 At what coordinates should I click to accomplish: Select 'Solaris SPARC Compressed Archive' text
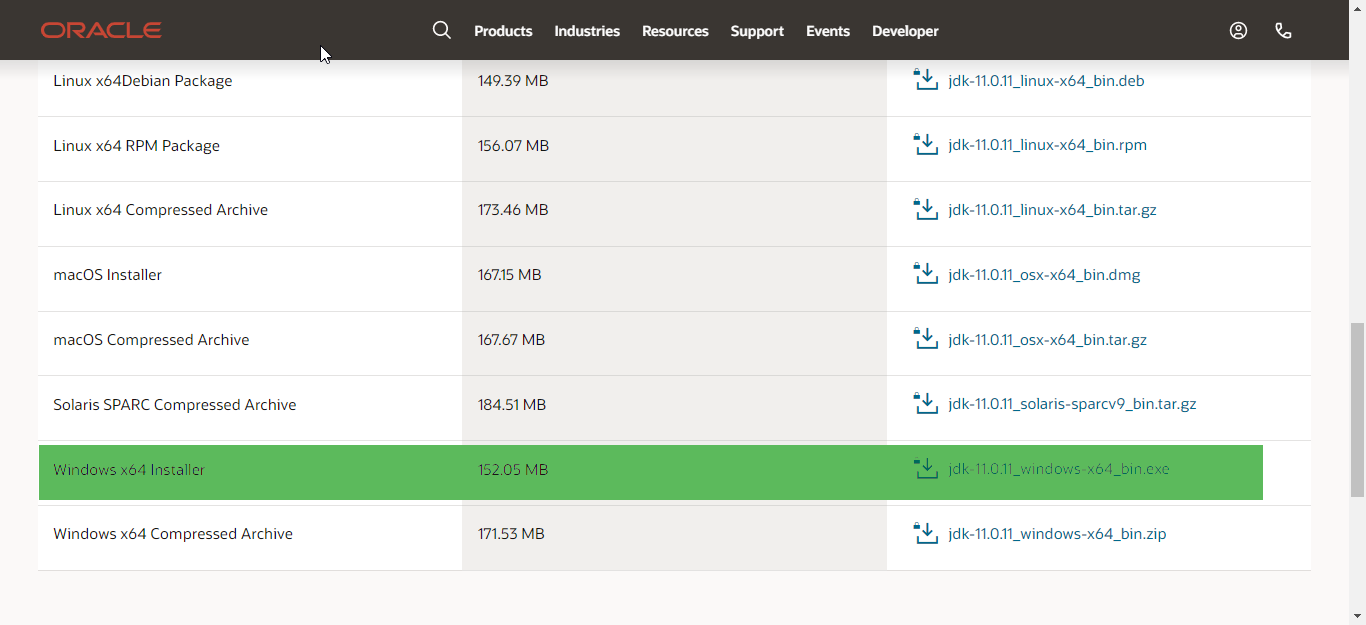click(x=175, y=405)
